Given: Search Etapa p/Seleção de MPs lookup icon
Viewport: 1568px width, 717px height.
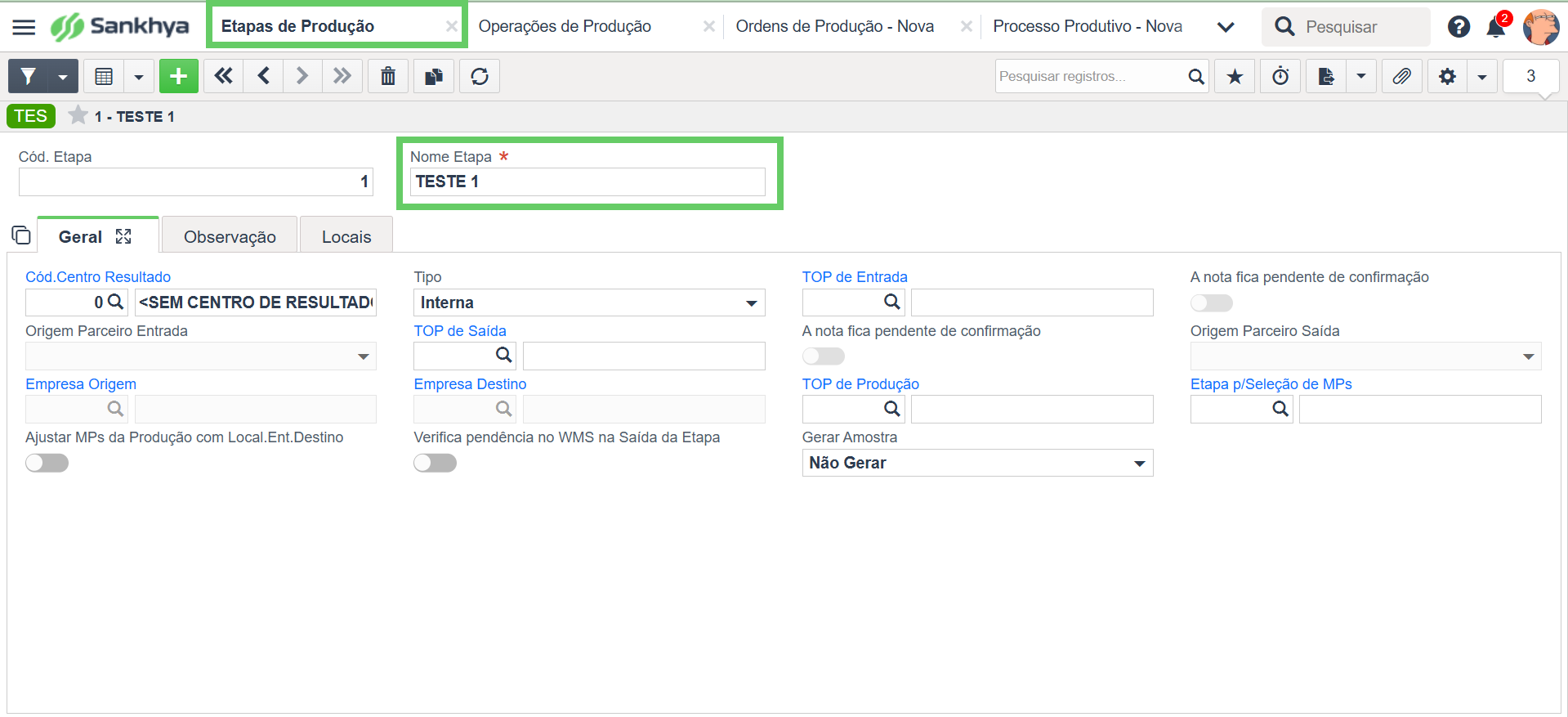Looking at the screenshot, I should pos(1280,408).
